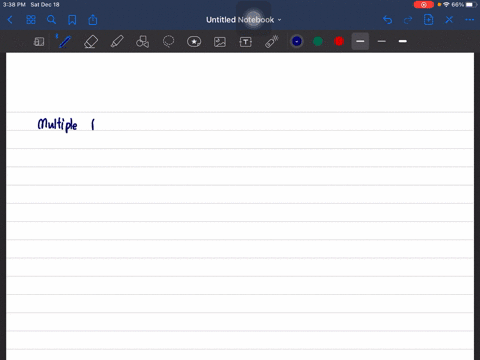
Task: Tap the screen recording indicator in status bar
Action: point(423,5)
